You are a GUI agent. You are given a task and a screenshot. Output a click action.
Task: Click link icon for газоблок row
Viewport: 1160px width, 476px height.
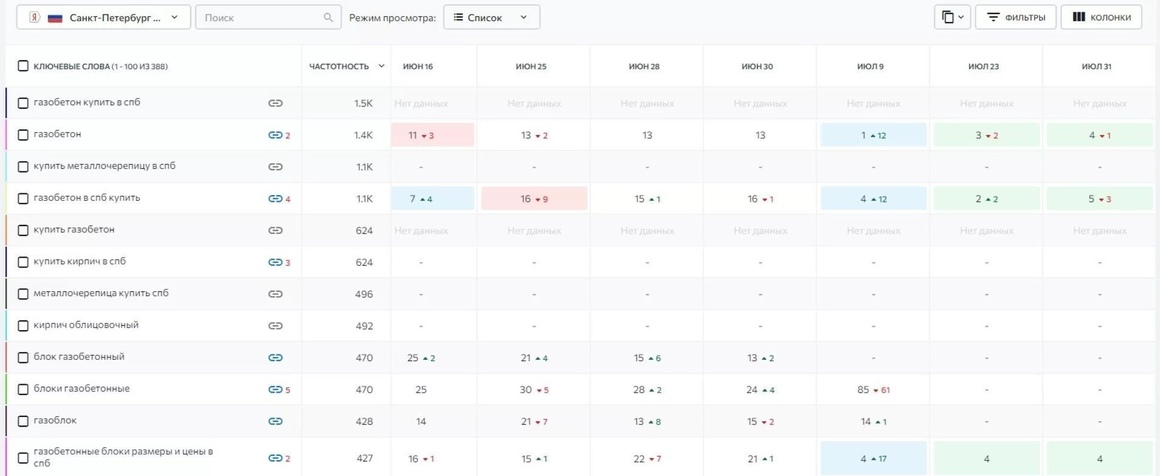pos(275,421)
